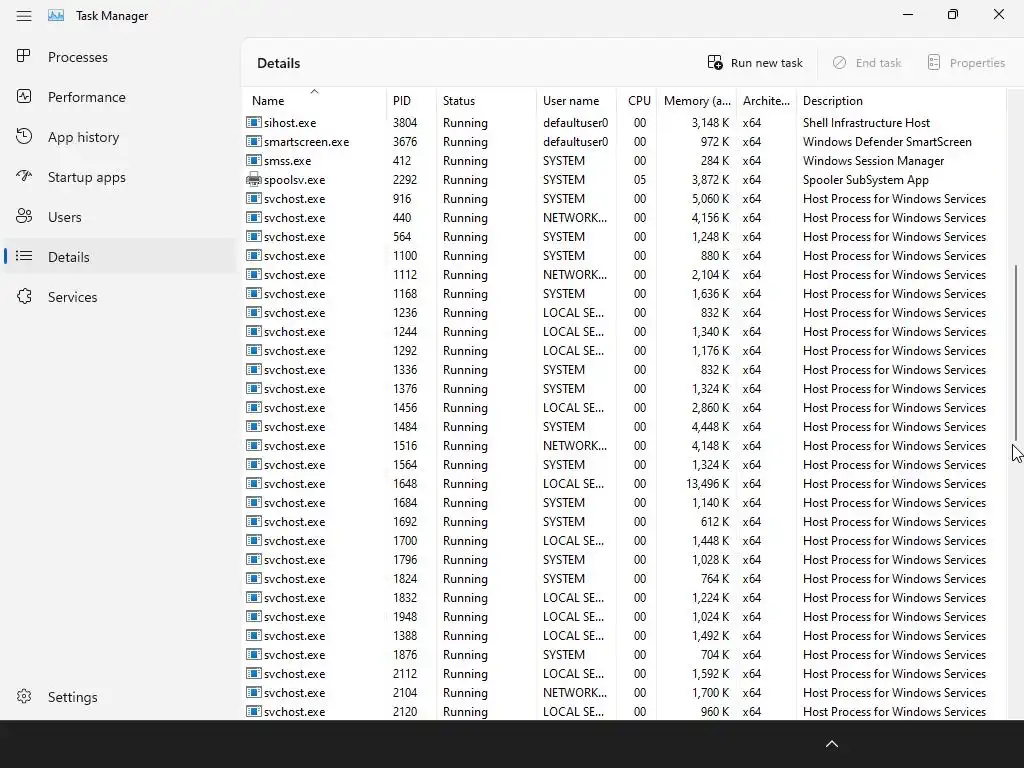Sort by the Memory column header
Image resolution: width=1024 pixels, height=768 pixels.
(697, 101)
